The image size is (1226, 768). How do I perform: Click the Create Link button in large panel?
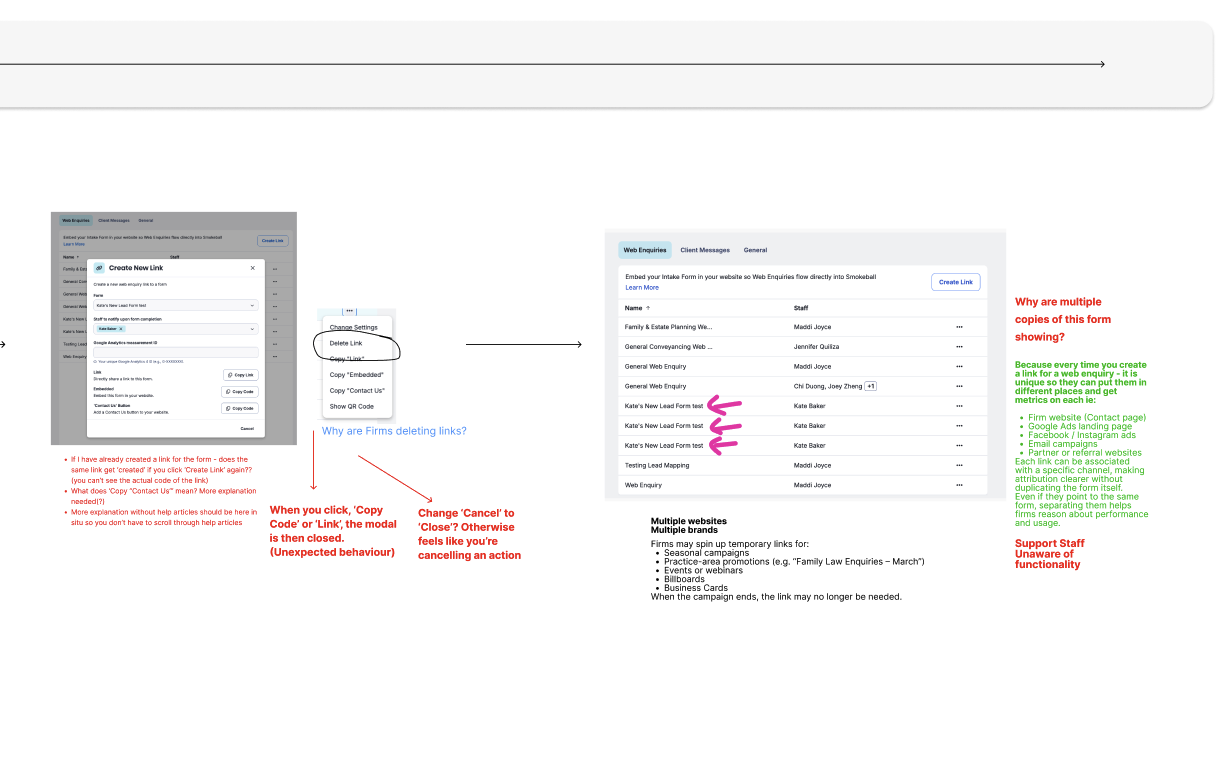coord(955,282)
